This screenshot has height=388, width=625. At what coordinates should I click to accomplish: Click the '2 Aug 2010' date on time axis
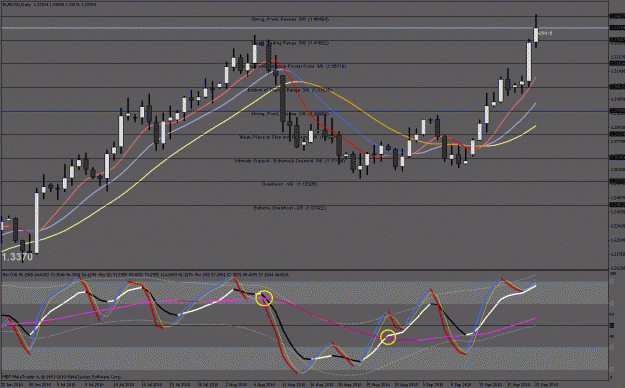[x=236, y=385]
